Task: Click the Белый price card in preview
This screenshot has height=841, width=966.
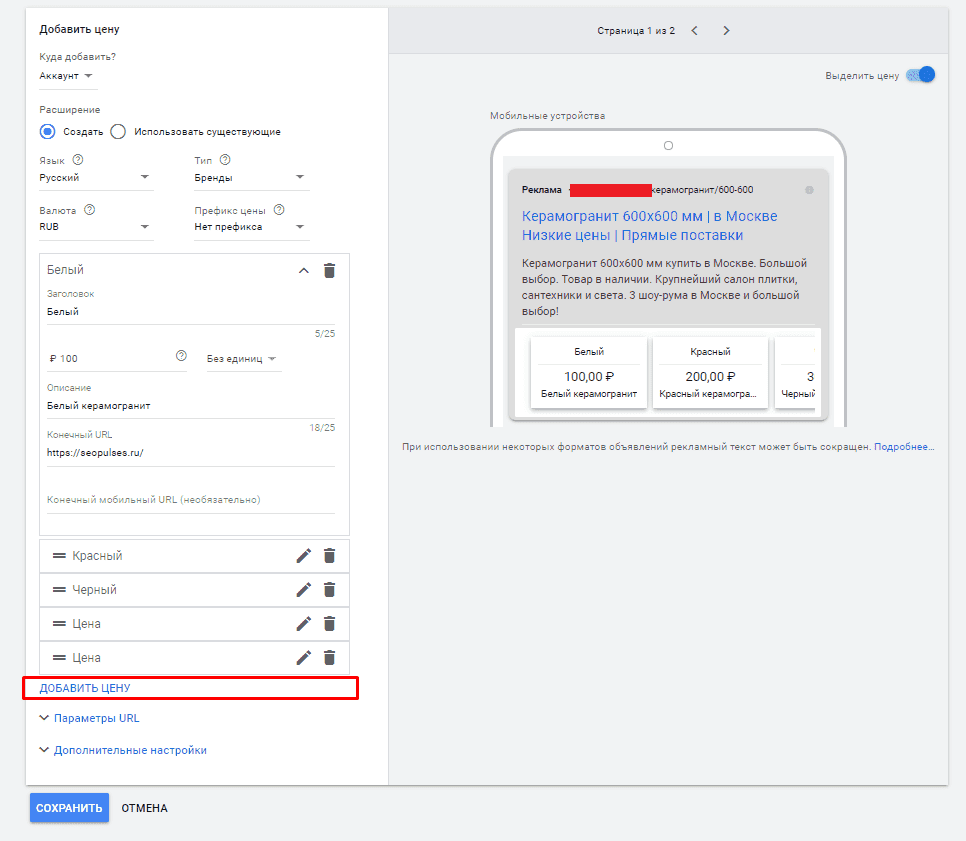Action: tap(589, 372)
